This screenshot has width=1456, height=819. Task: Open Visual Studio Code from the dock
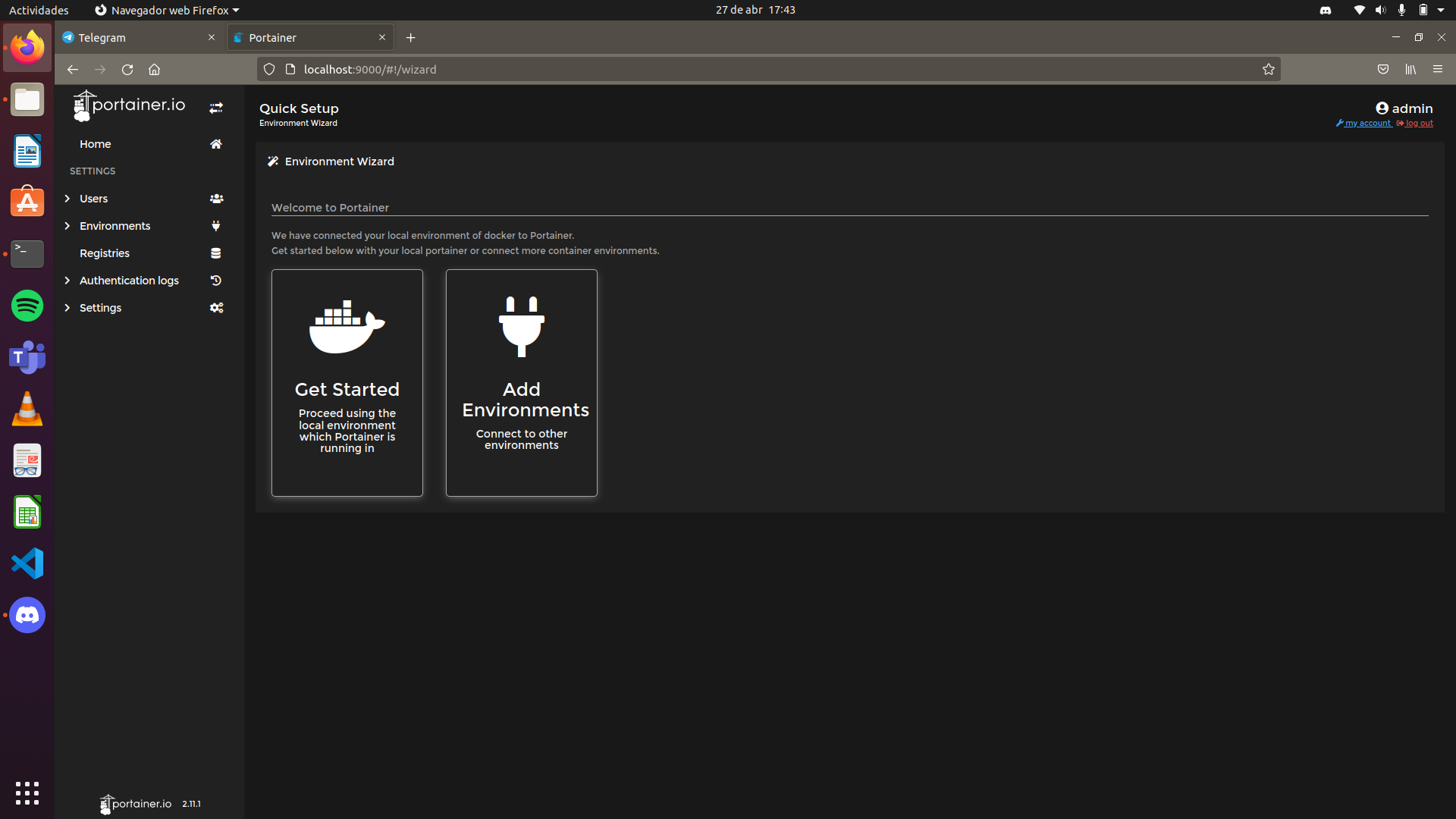(x=27, y=563)
